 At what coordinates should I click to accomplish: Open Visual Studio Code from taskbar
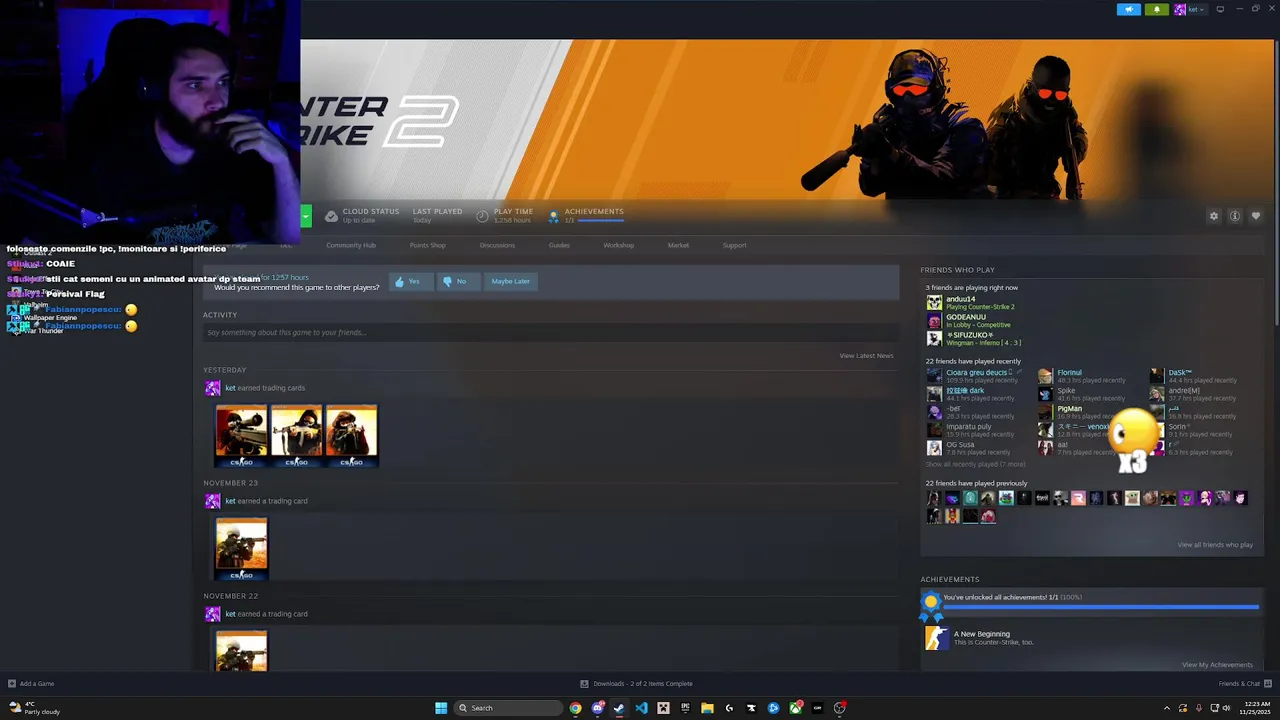point(641,708)
